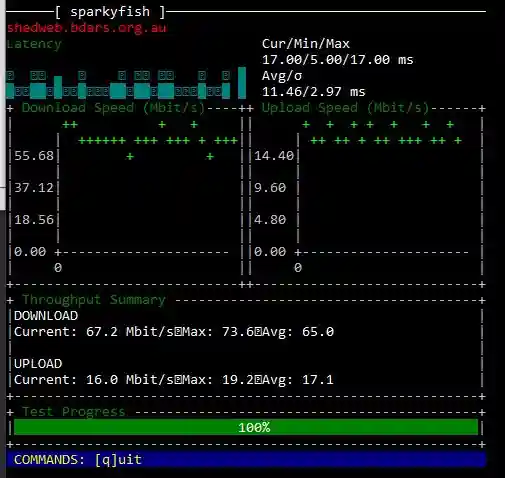Click the 55.68 download axis label

coord(34,156)
